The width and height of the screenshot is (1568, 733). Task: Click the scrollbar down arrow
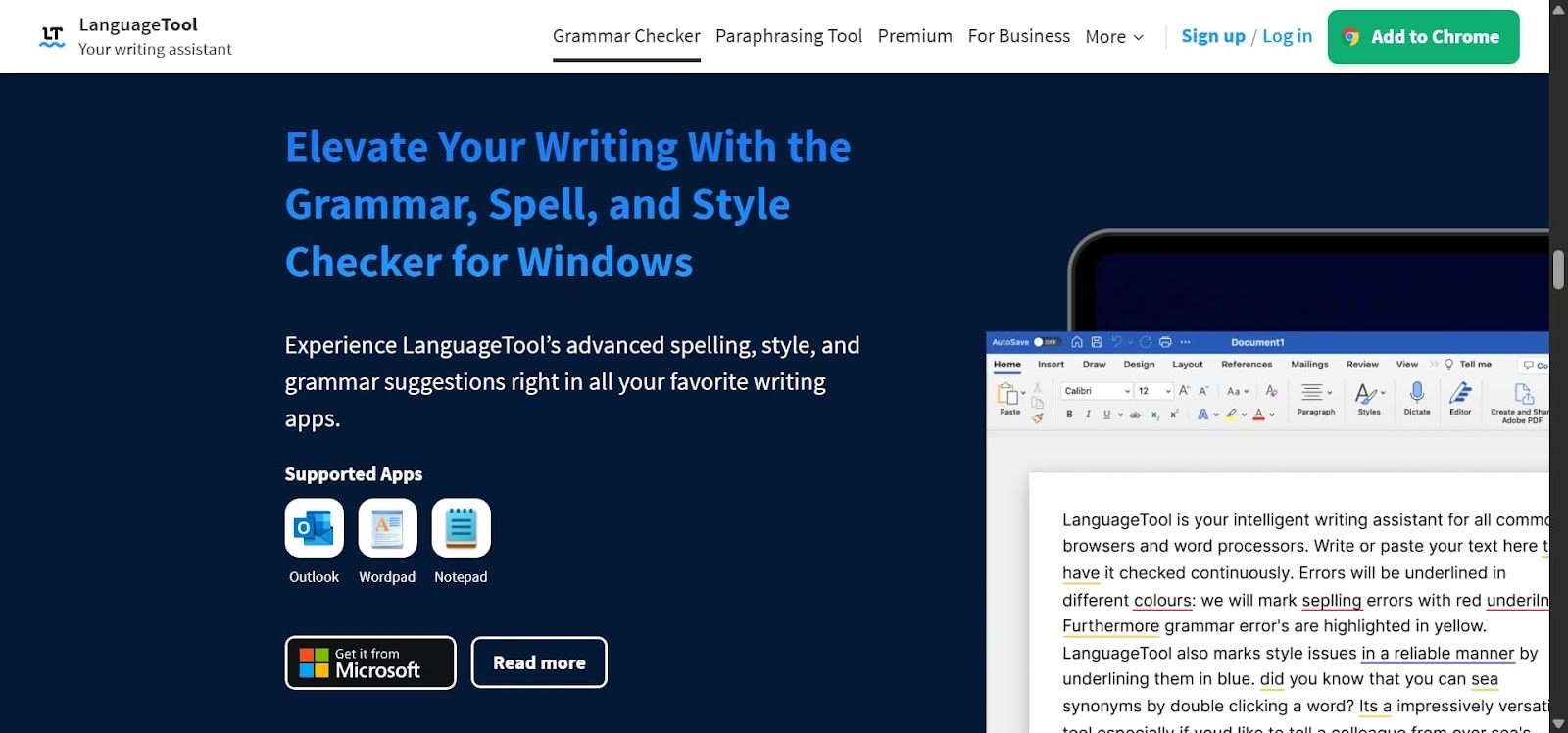1558,724
